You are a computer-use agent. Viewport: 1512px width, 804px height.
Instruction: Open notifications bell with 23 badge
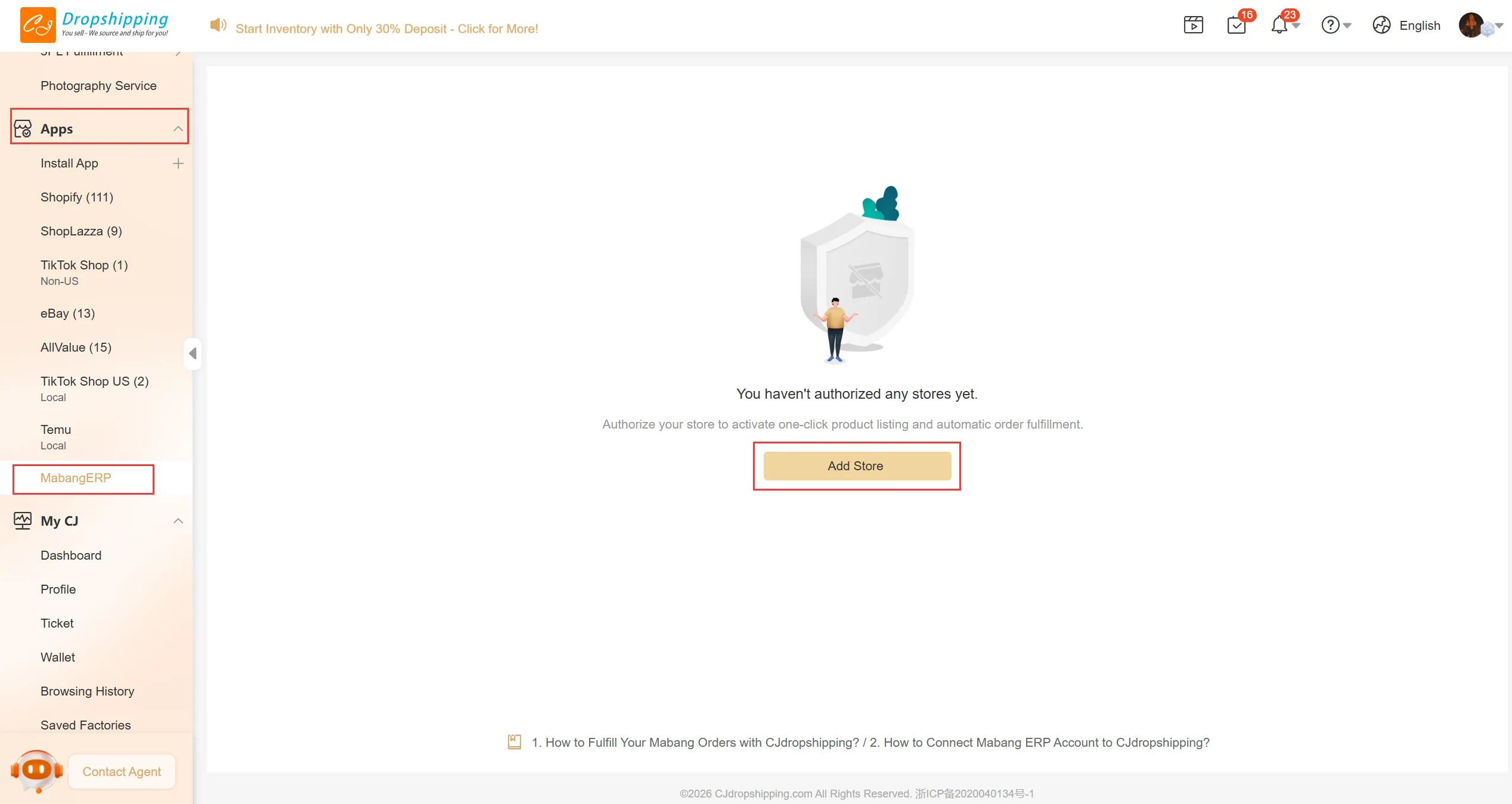tap(1279, 25)
